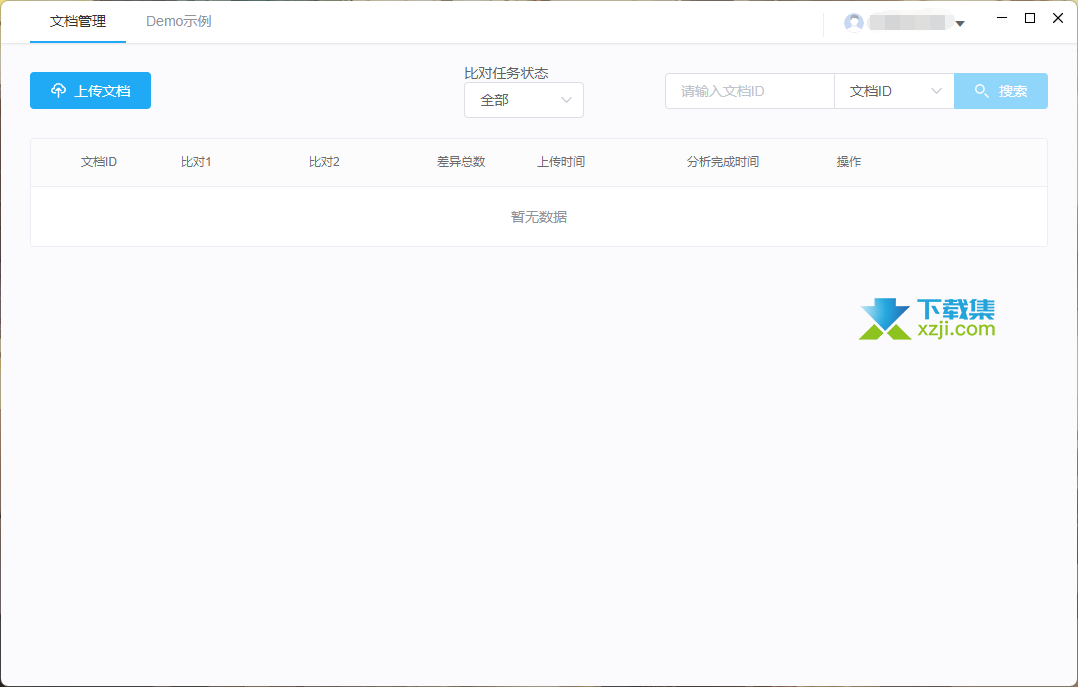This screenshot has height=687, width=1078.
Task: Click the 操作 column header
Action: tap(848, 162)
